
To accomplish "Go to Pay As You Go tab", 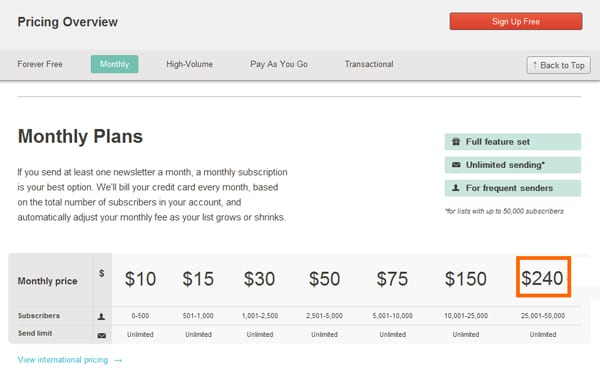I will [279, 64].
